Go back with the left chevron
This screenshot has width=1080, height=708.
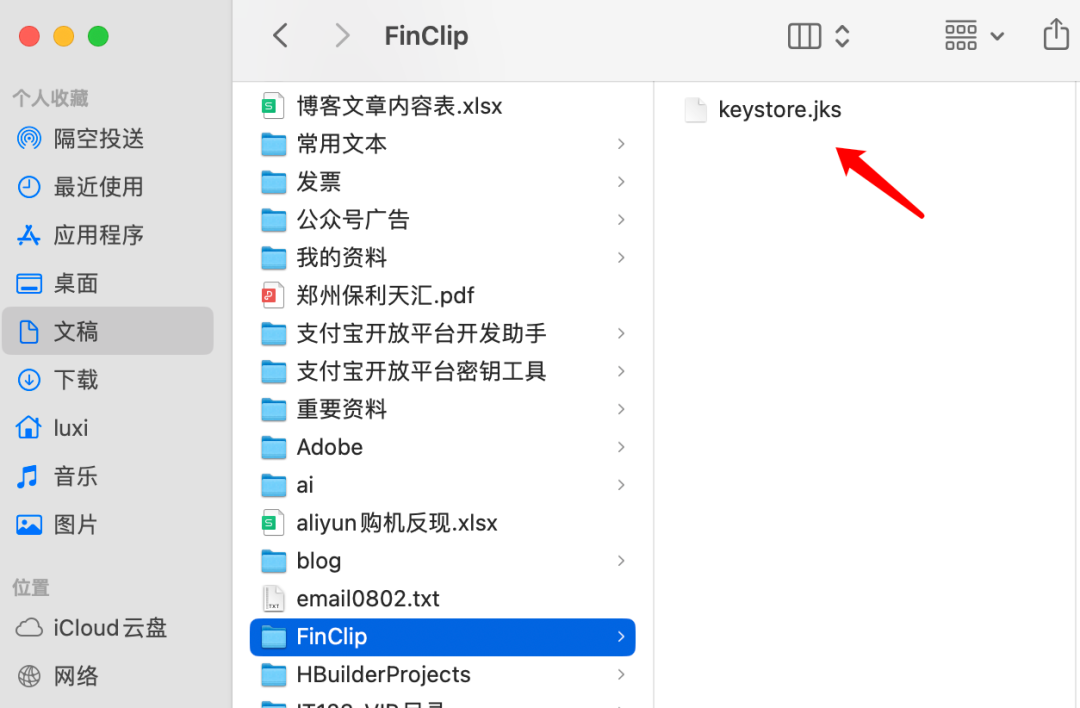[x=280, y=35]
